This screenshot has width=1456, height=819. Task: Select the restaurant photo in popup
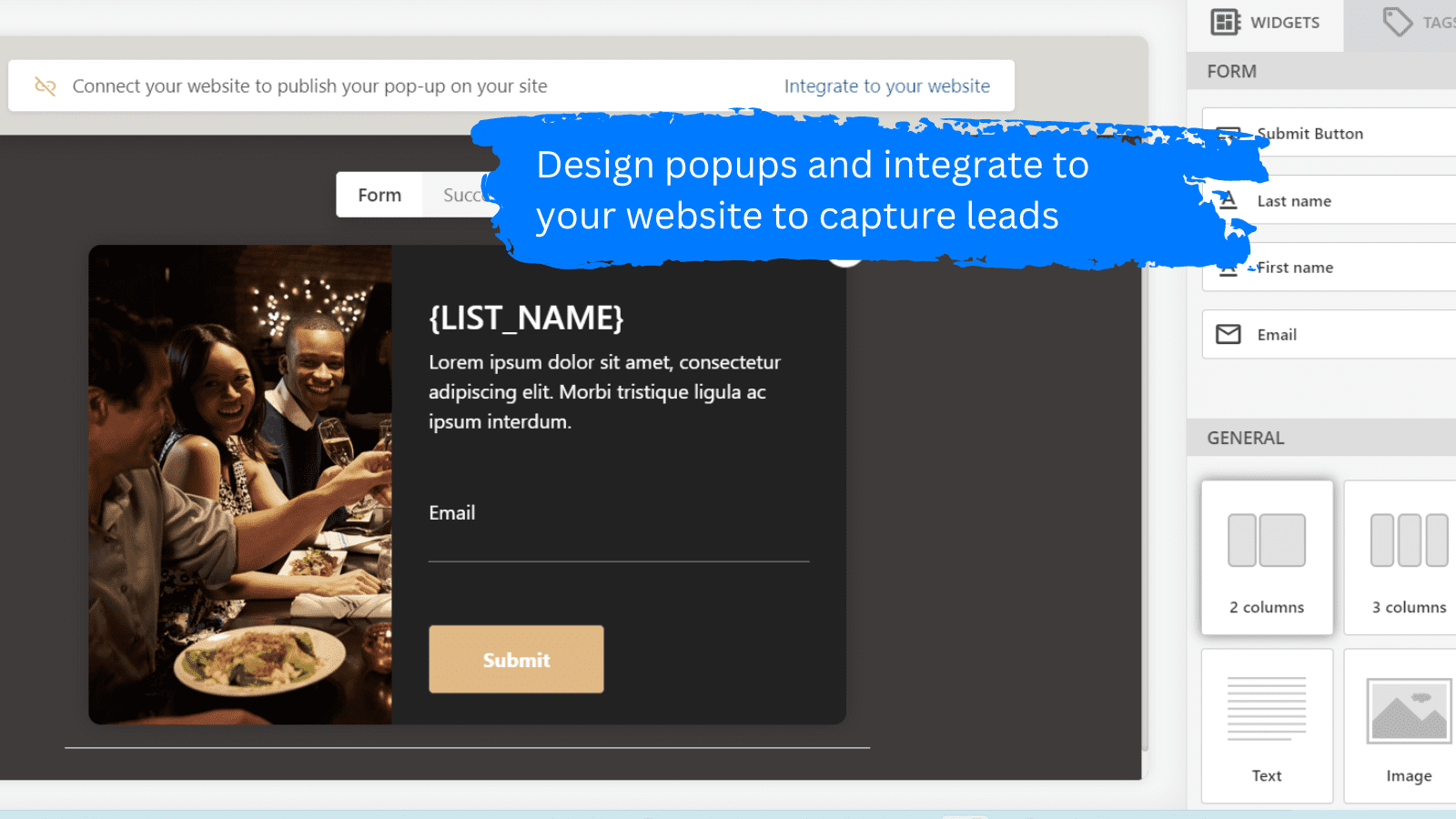(x=240, y=484)
